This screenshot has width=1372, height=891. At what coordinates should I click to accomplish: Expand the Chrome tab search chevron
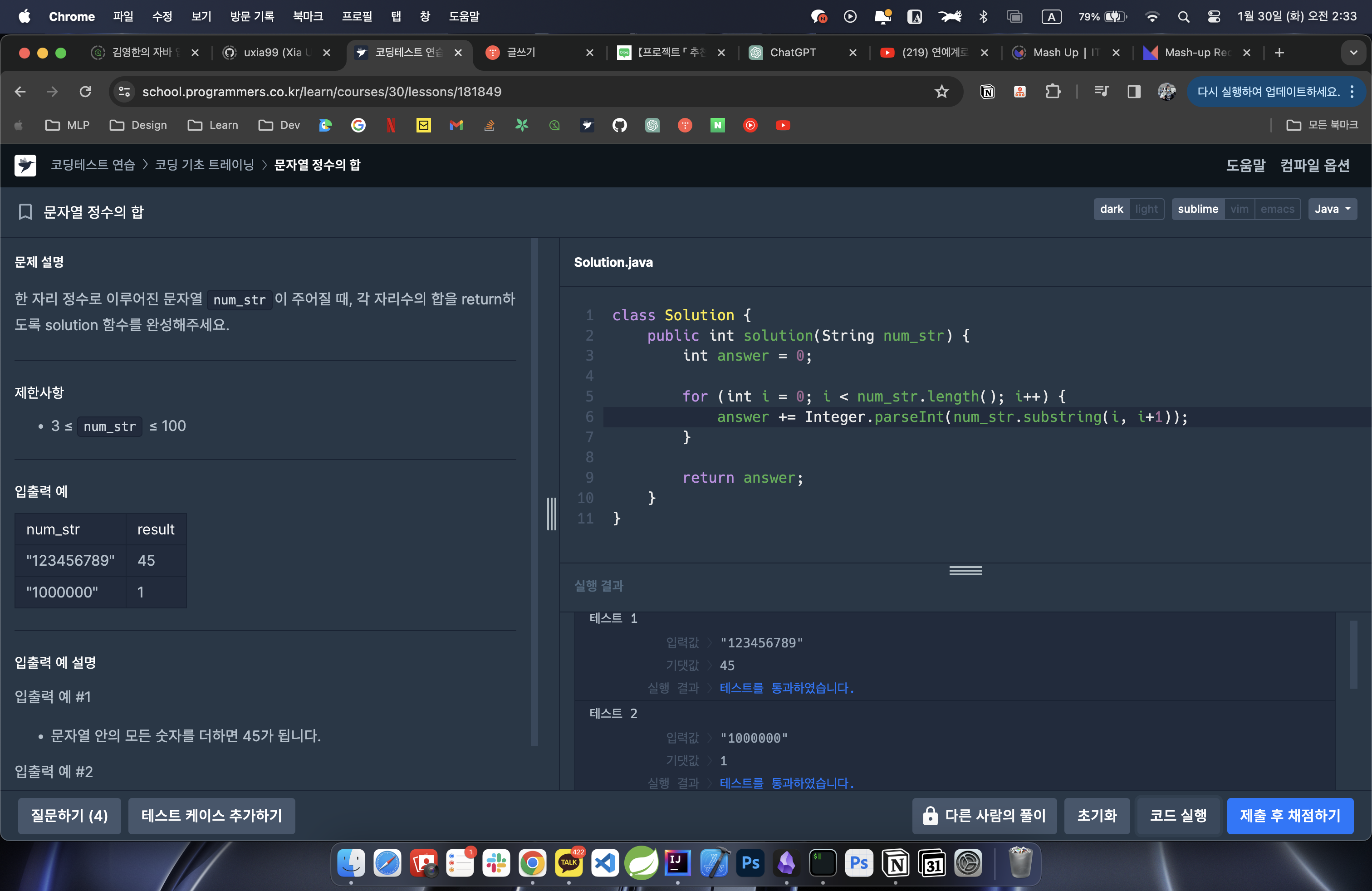click(1353, 53)
